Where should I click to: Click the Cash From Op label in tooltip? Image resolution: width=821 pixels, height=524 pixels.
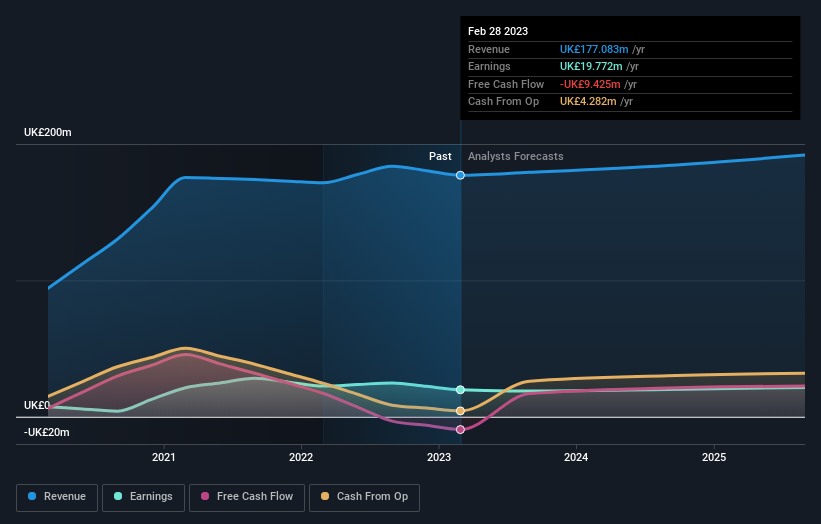pos(503,102)
